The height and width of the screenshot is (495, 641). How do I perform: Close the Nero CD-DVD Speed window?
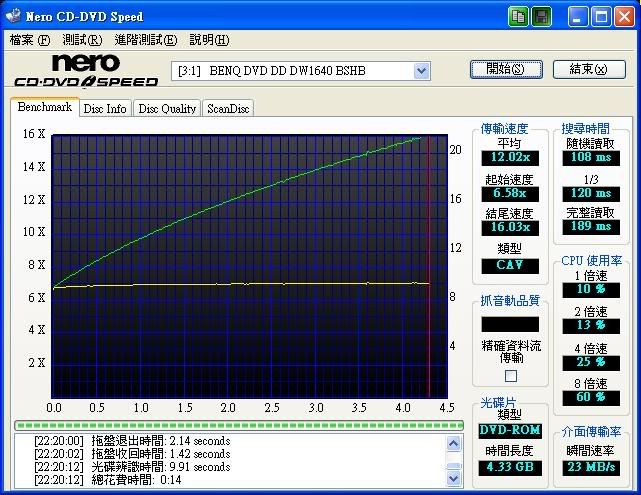click(626, 16)
